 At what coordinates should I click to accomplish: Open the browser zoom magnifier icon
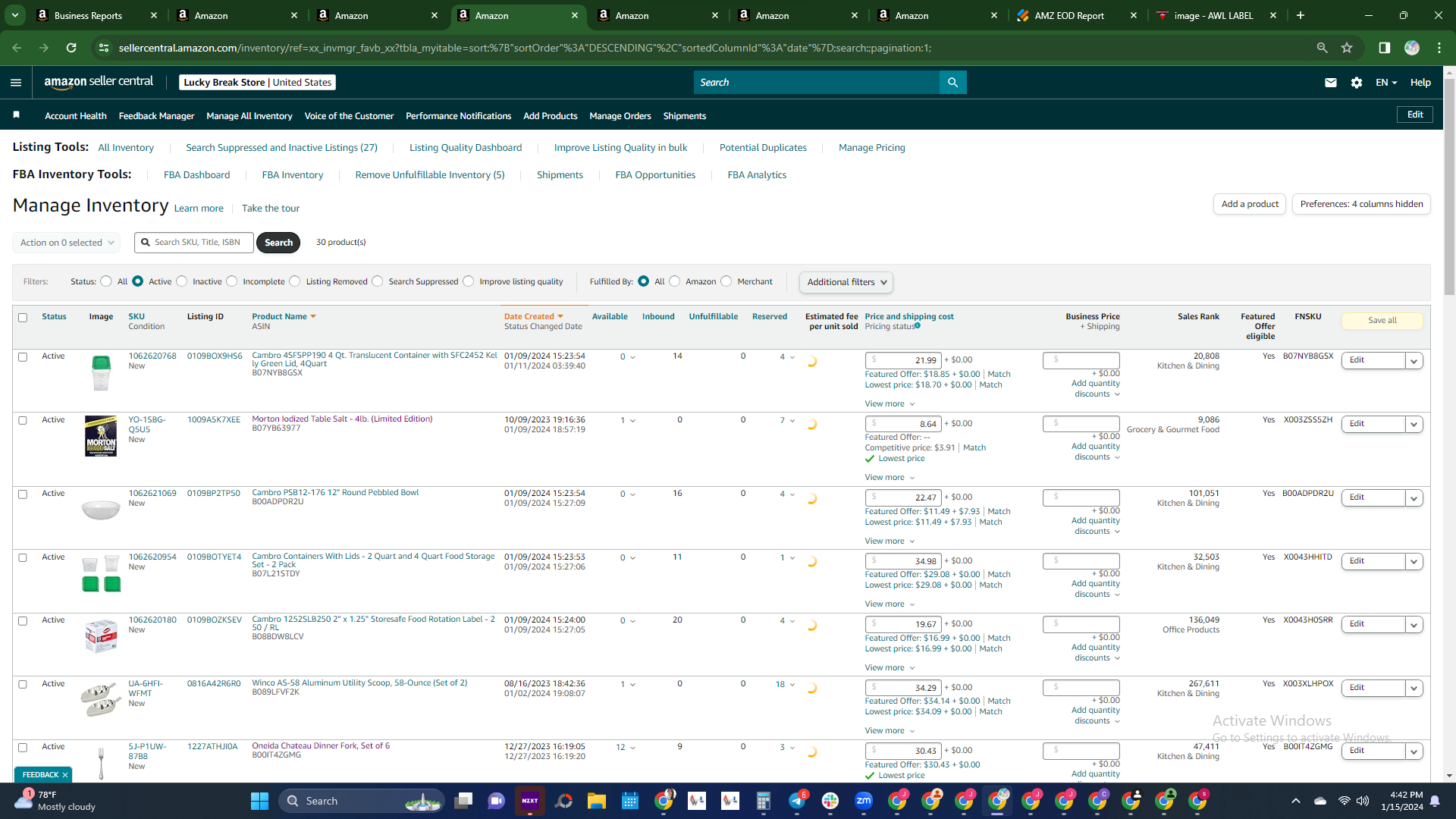[1323, 48]
